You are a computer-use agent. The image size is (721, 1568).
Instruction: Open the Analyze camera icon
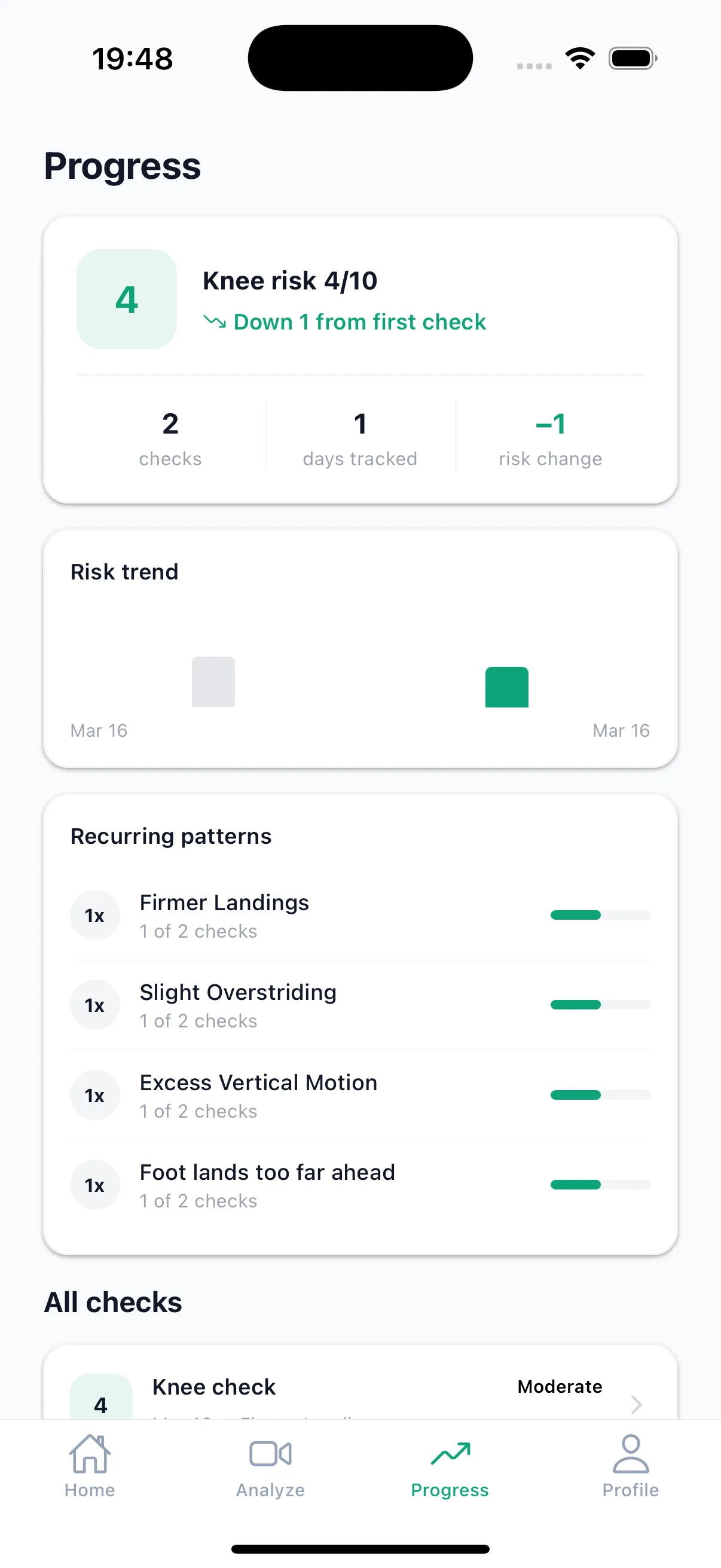coord(270,1454)
